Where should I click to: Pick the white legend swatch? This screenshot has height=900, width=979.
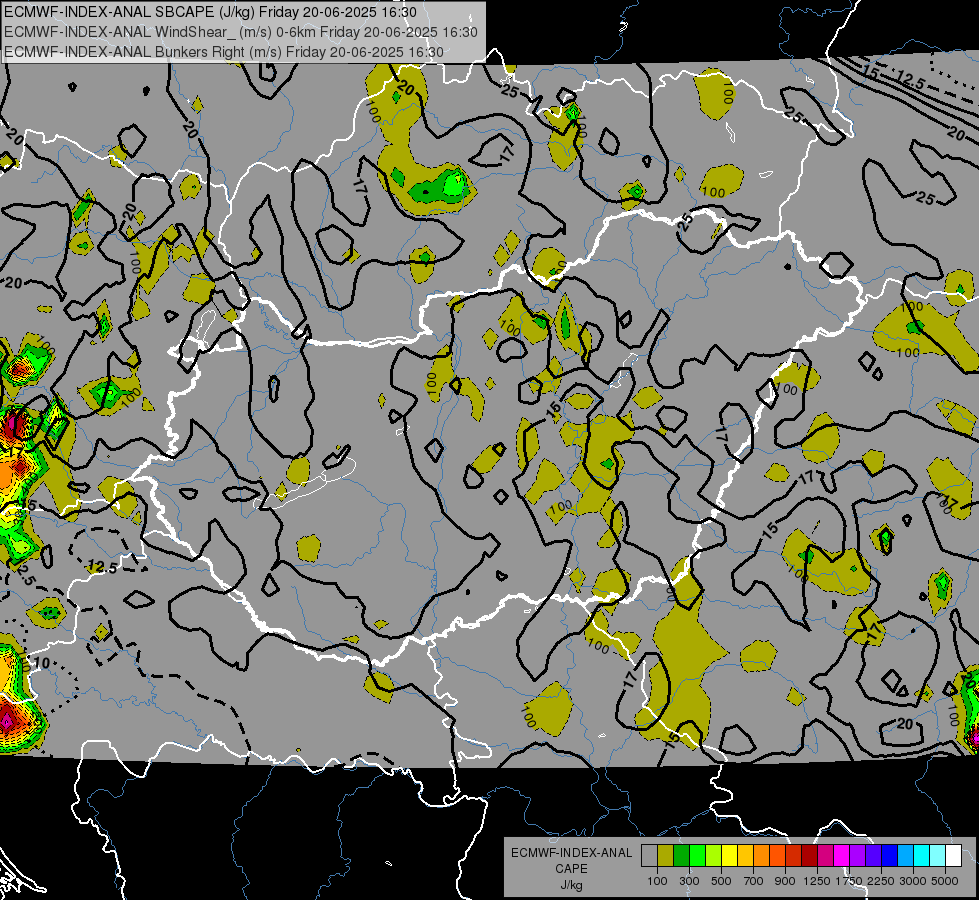point(954,856)
